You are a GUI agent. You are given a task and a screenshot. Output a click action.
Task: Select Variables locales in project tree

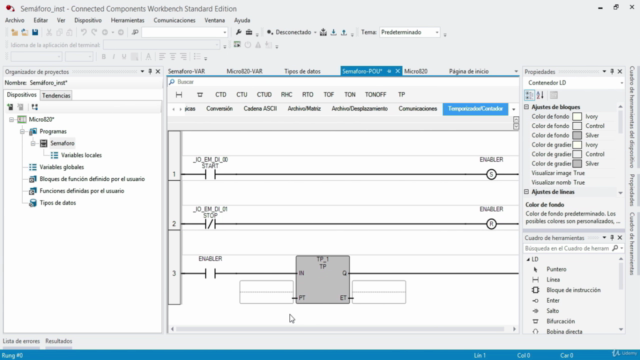[x=81, y=155]
